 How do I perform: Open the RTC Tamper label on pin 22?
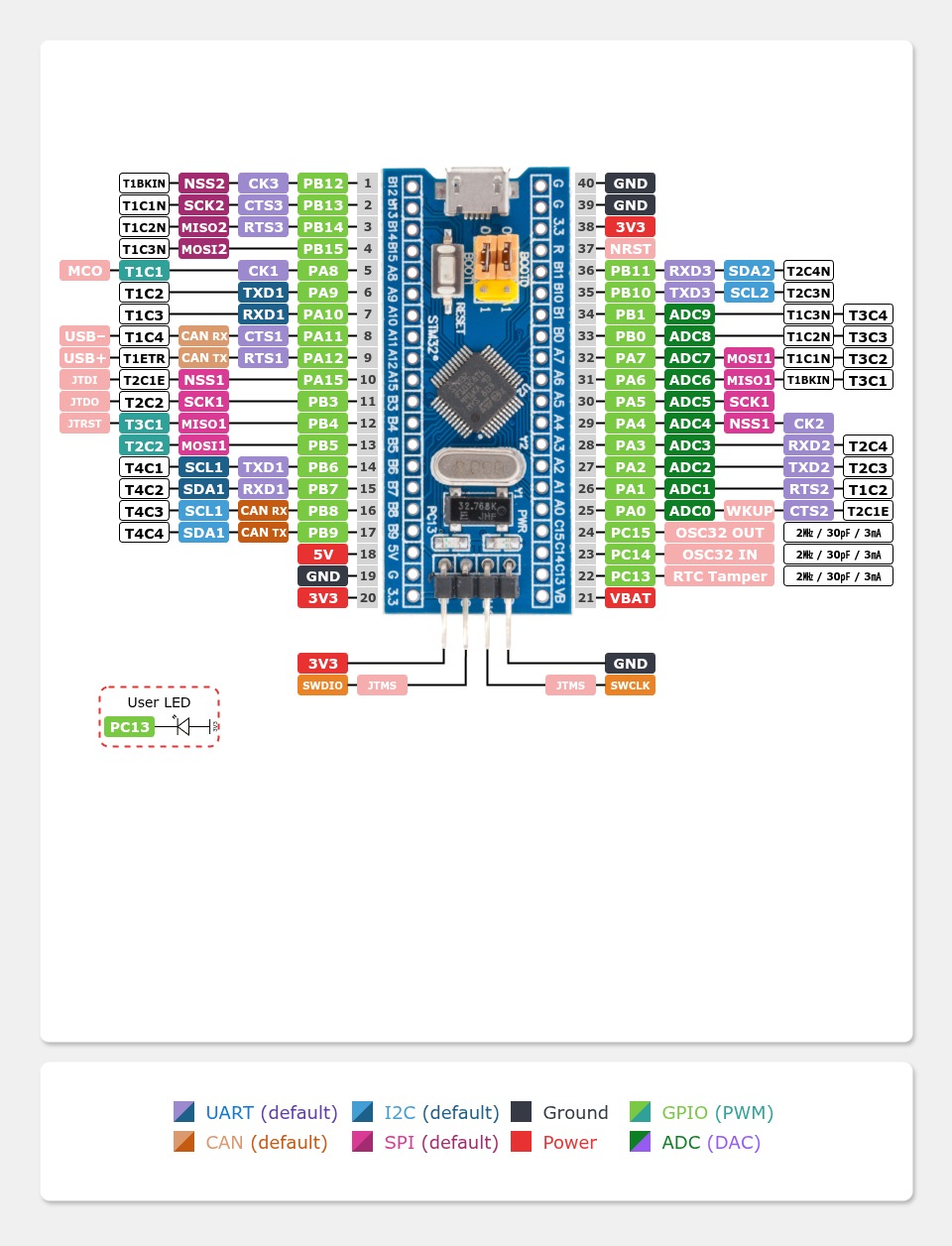coord(719,576)
